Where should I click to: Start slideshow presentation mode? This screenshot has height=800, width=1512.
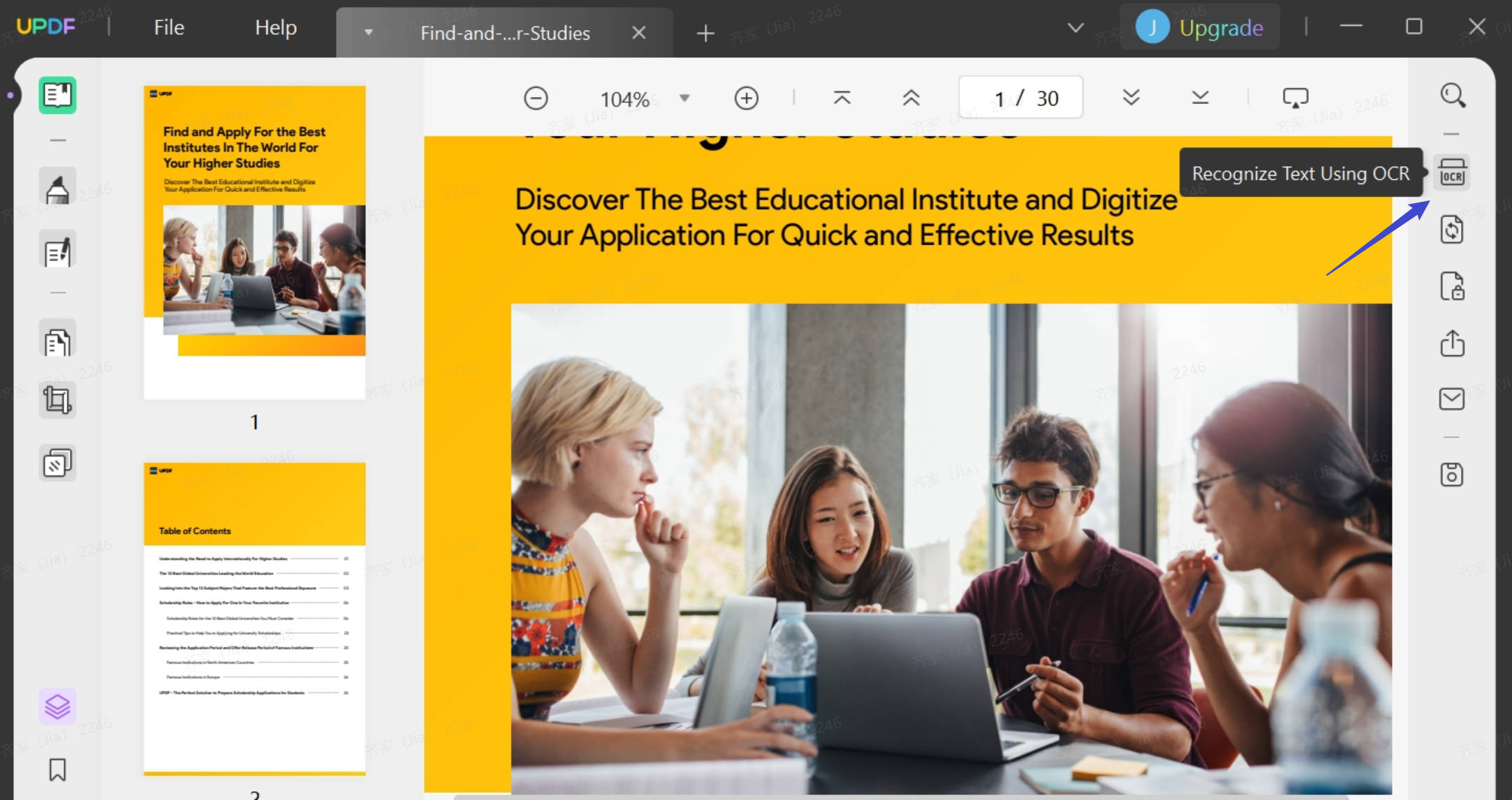[x=1296, y=98]
